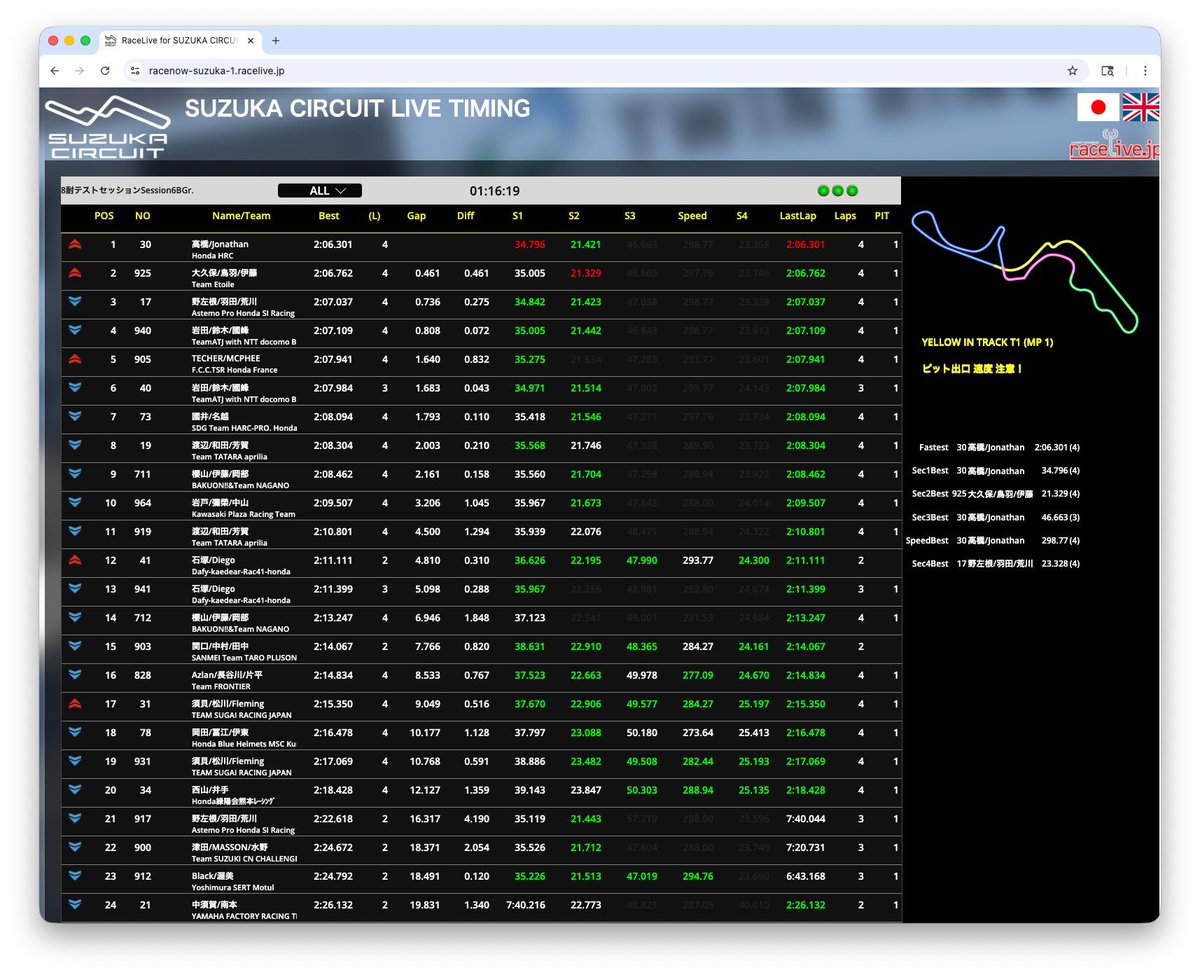Open a new browser tab
Screen dimensions: 1200x975
point(276,41)
